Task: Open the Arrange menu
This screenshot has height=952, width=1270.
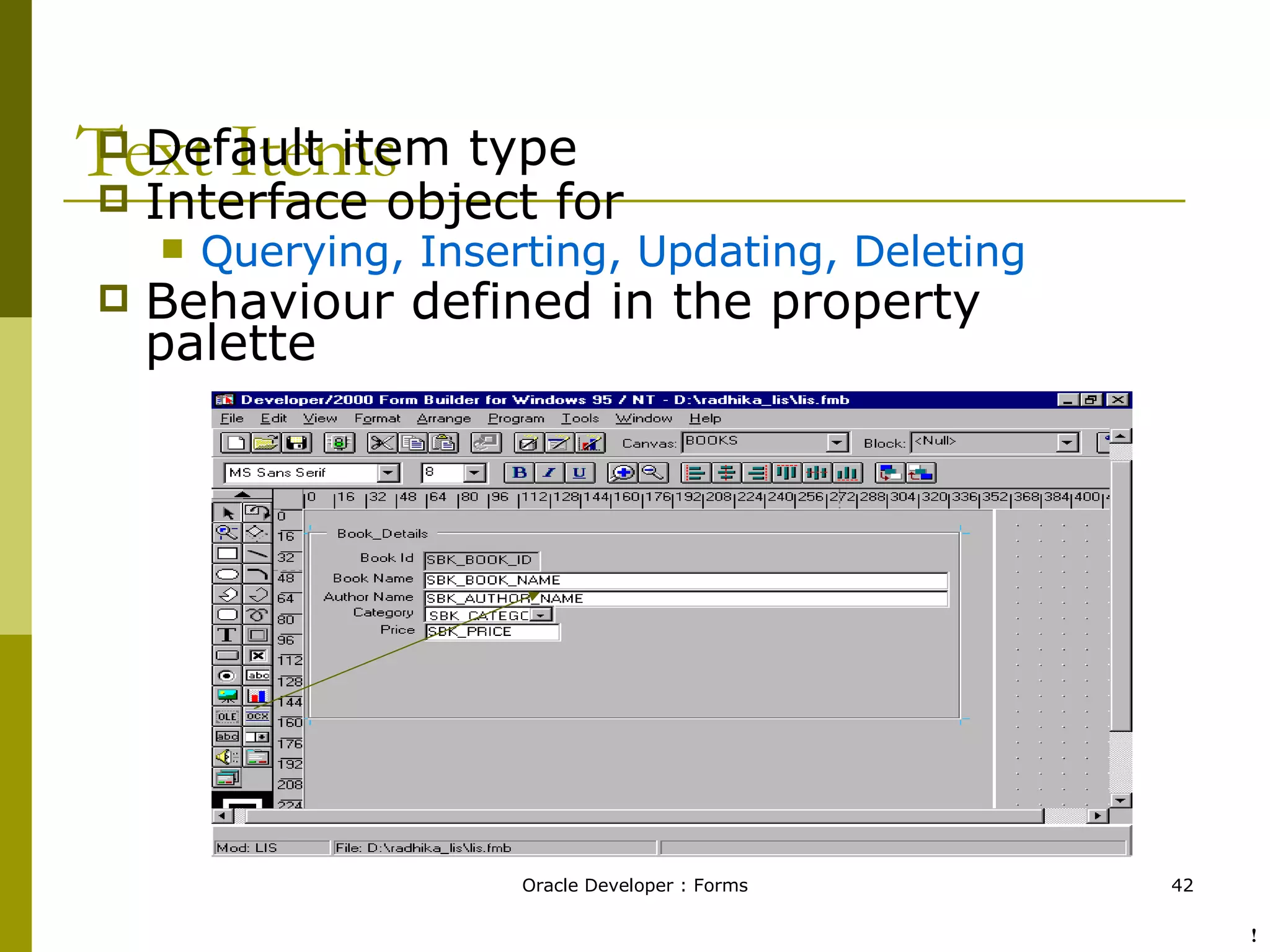Action: pyautogui.click(x=444, y=418)
